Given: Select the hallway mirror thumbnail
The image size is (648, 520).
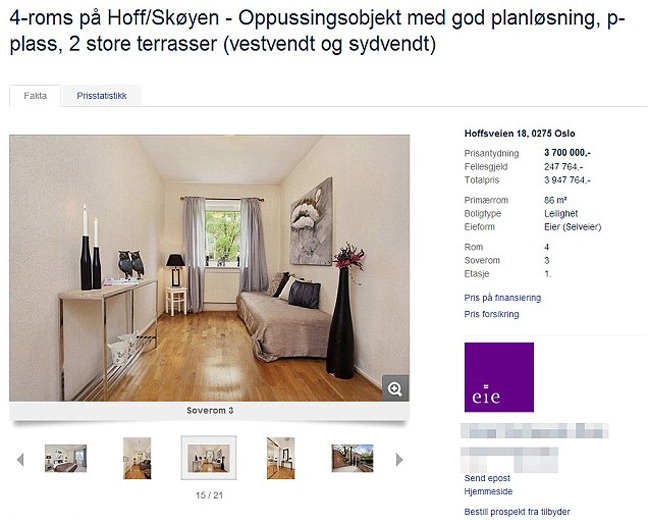Looking at the screenshot, I should [281, 458].
